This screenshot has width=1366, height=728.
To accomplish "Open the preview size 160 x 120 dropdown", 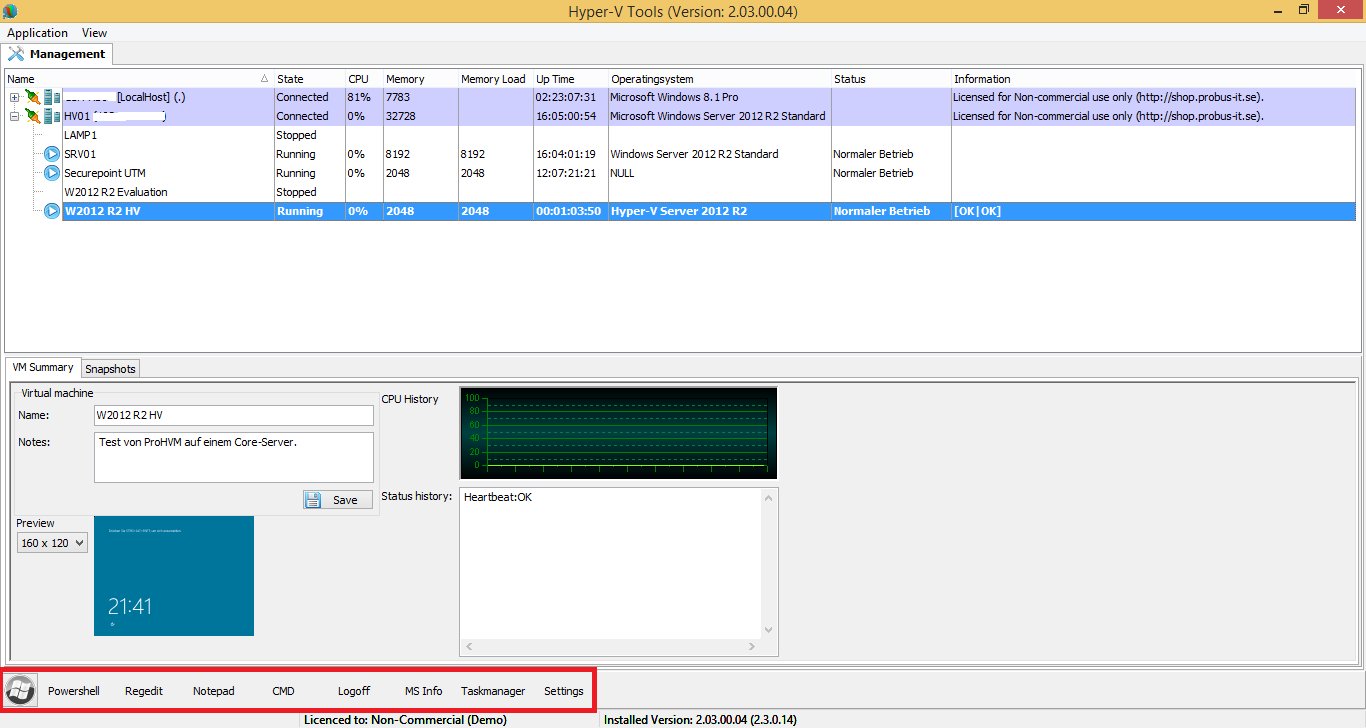I will 52,543.
